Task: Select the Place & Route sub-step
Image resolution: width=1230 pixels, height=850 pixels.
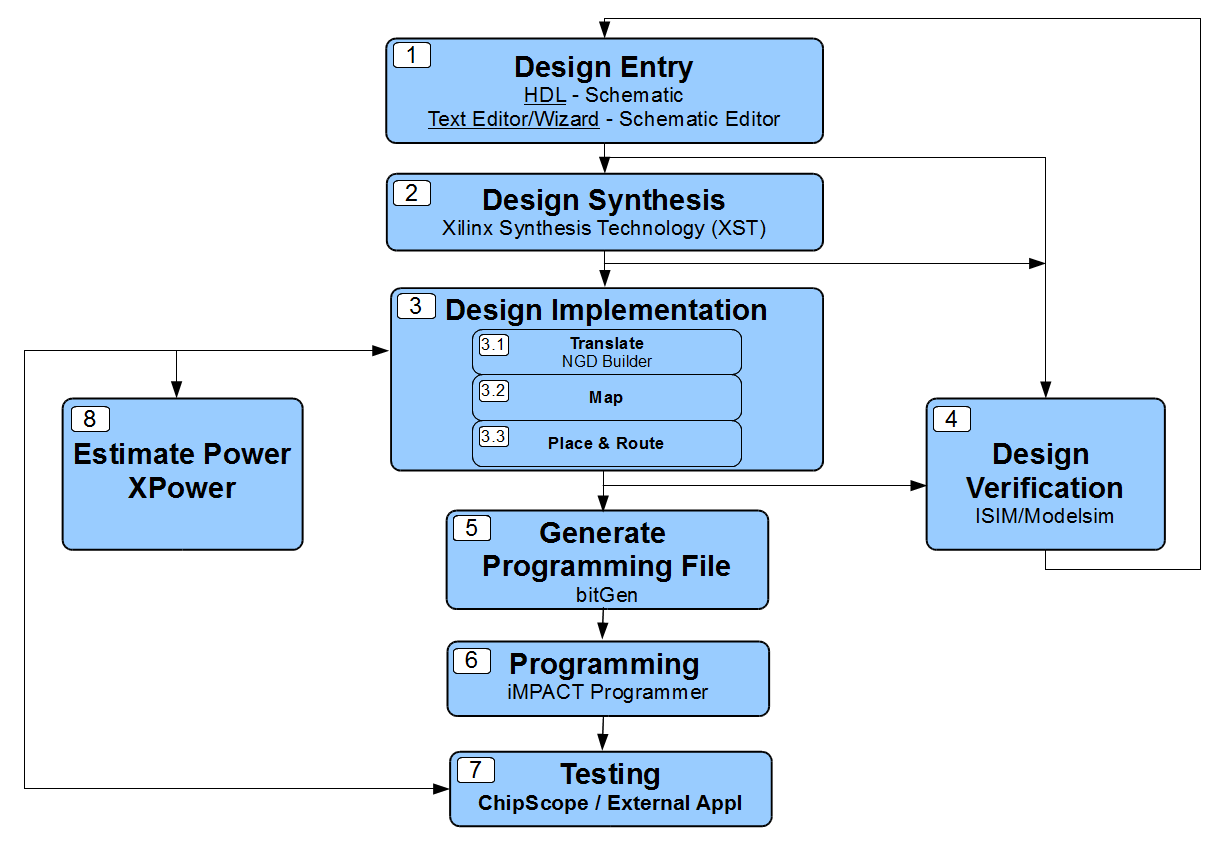Action: pyautogui.click(x=606, y=443)
